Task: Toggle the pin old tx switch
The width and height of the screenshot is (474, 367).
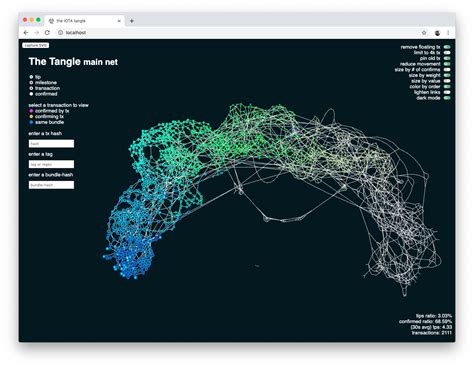Action: point(447,58)
